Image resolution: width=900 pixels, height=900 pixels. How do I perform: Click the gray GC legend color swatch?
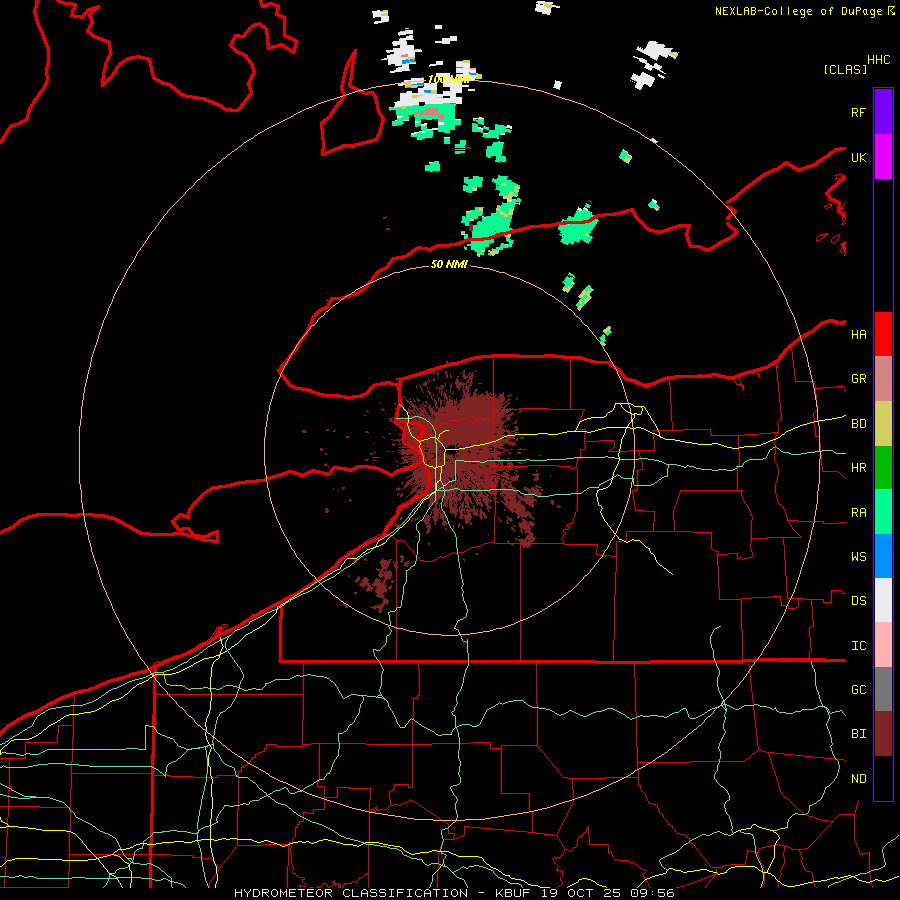883,689
